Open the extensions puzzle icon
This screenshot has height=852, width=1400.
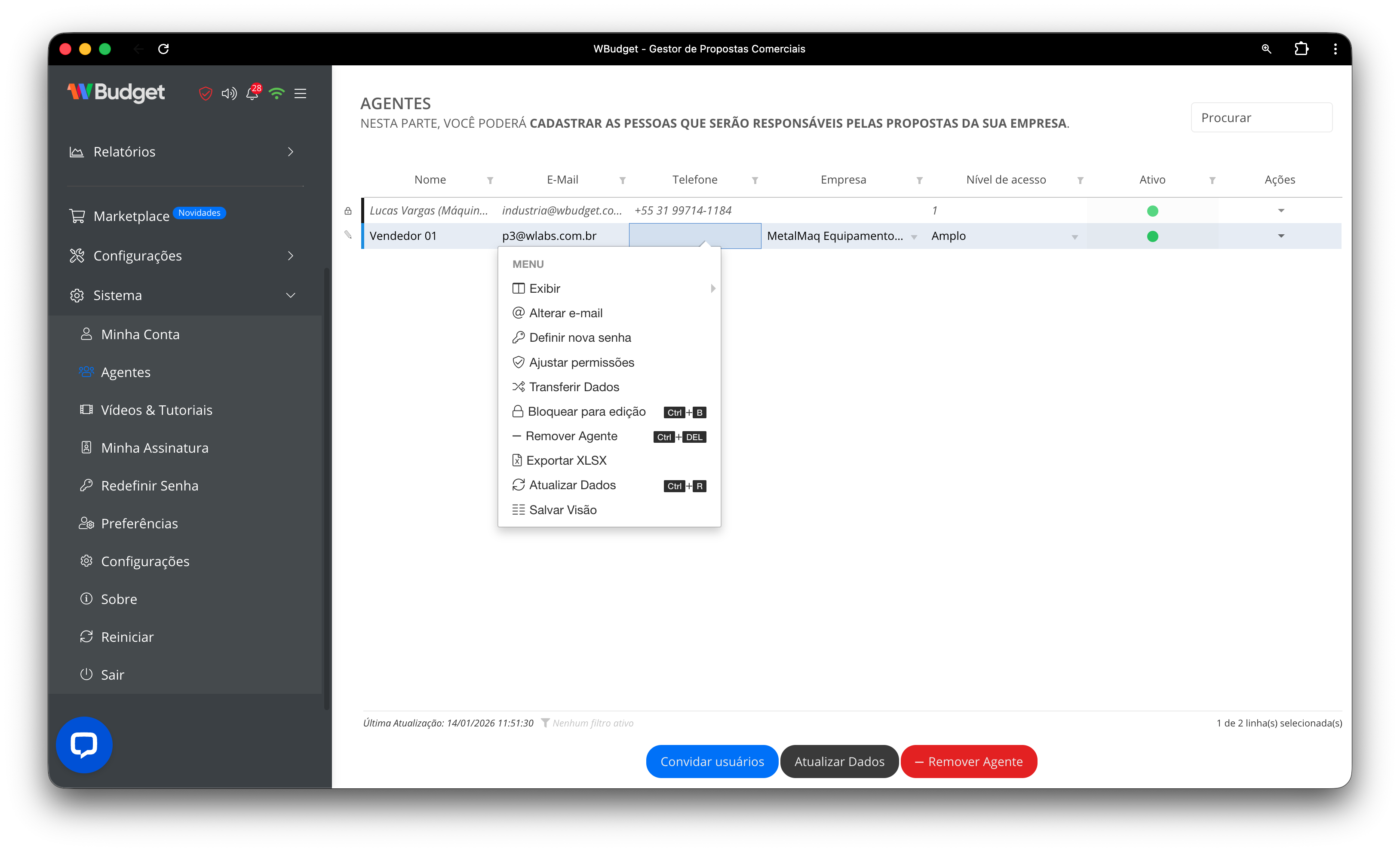coord(1301,49)
